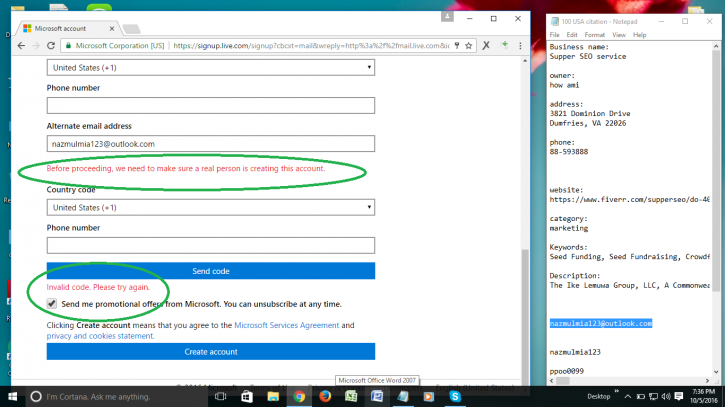Click Chrome's address bar URL
Image resolution: width=725 pixels, height=407 pixels.
coord(311,45)
